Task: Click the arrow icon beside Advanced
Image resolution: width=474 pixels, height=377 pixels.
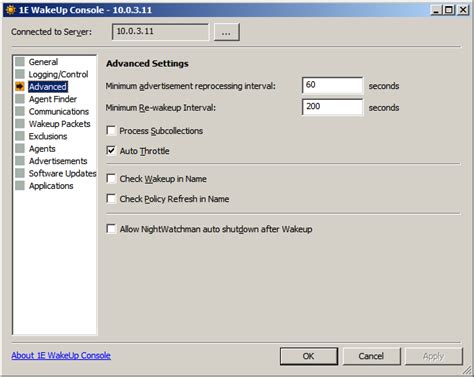Action: [20, 87]
